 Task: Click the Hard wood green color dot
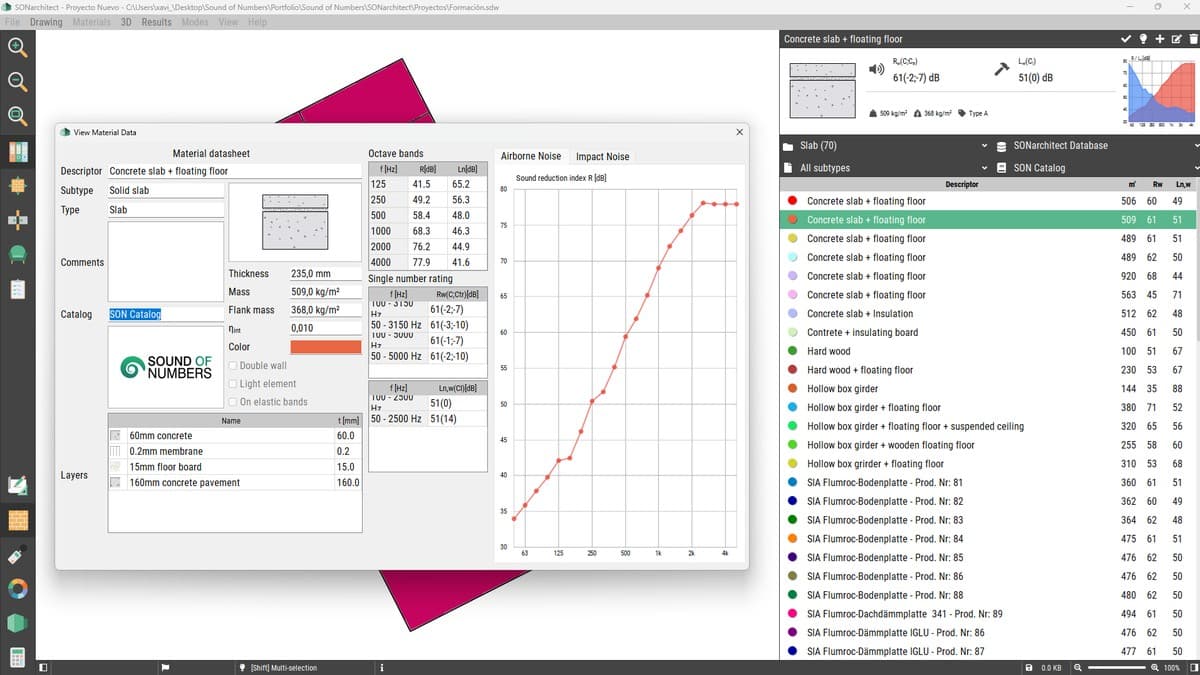point(793,351)
